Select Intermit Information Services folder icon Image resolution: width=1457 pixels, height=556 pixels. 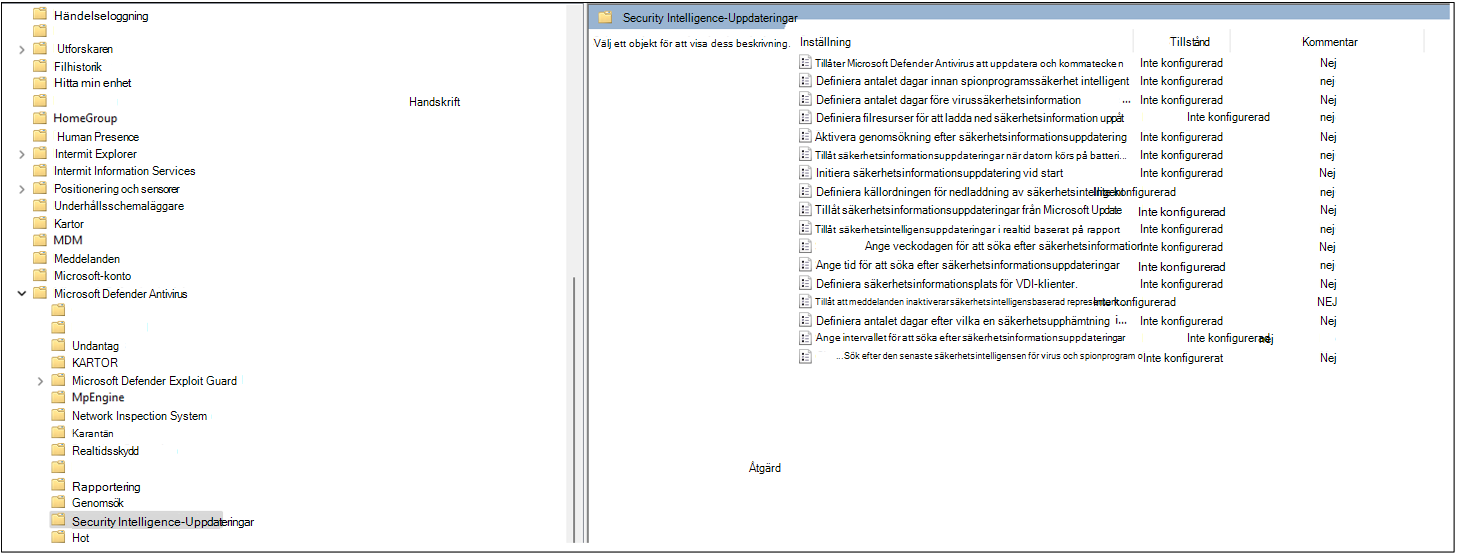click(x=40, y=171)
